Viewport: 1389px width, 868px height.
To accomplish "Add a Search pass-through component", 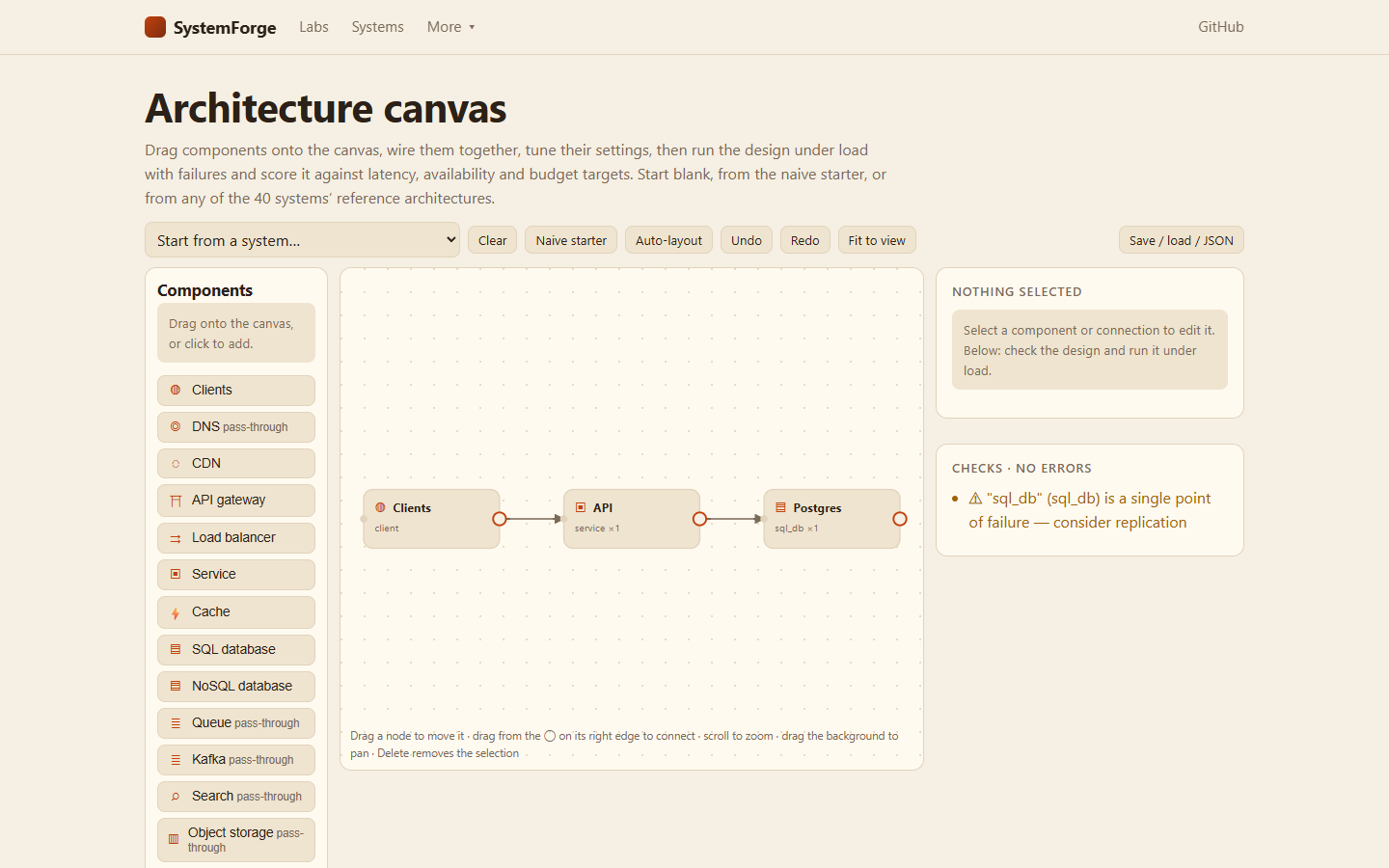I will coord(236,797).
